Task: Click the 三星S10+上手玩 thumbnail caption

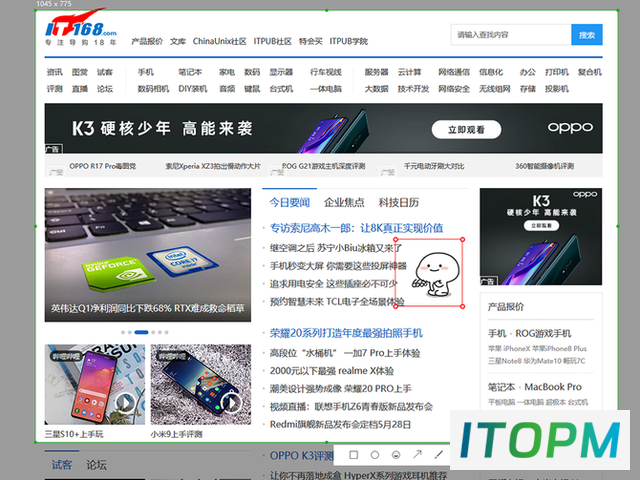Action: tap(74, 434)
